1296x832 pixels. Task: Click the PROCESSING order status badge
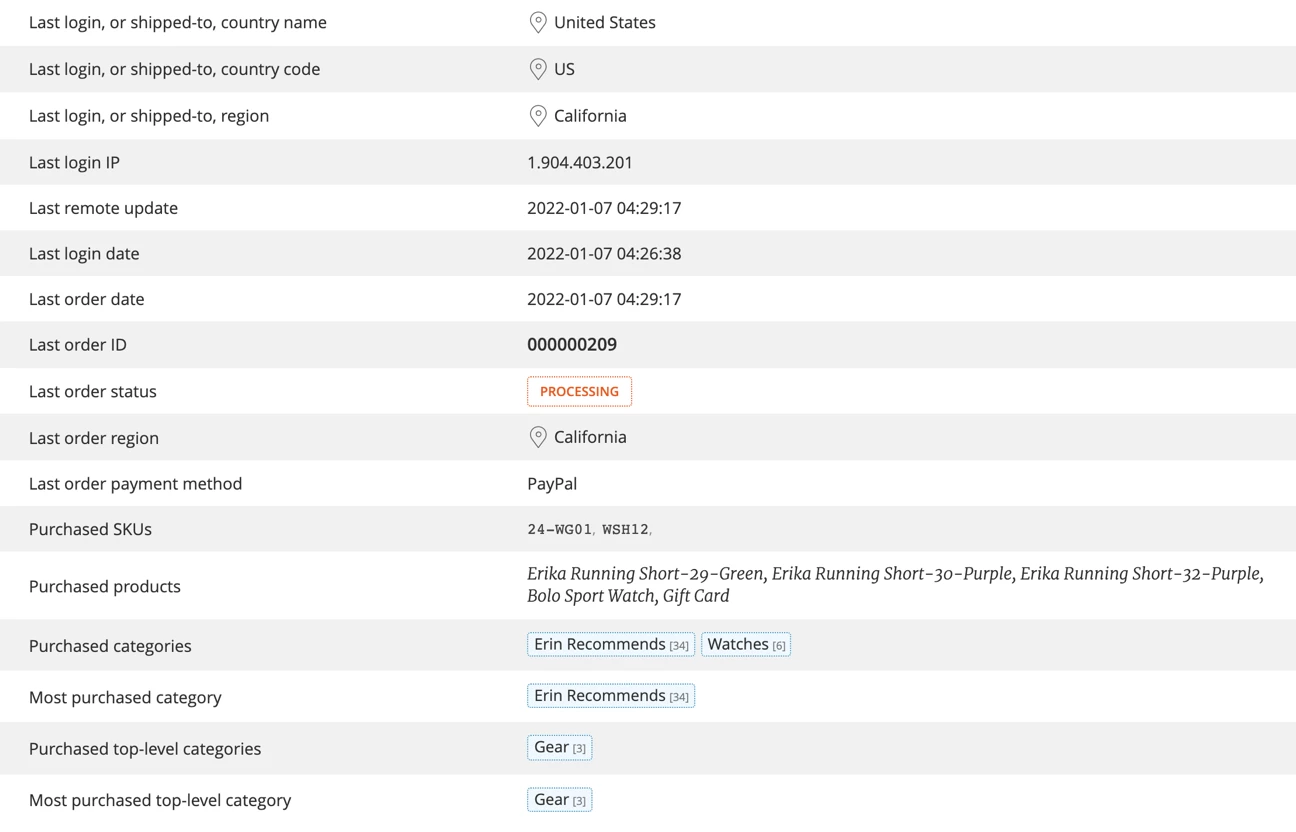coord(579,392)
